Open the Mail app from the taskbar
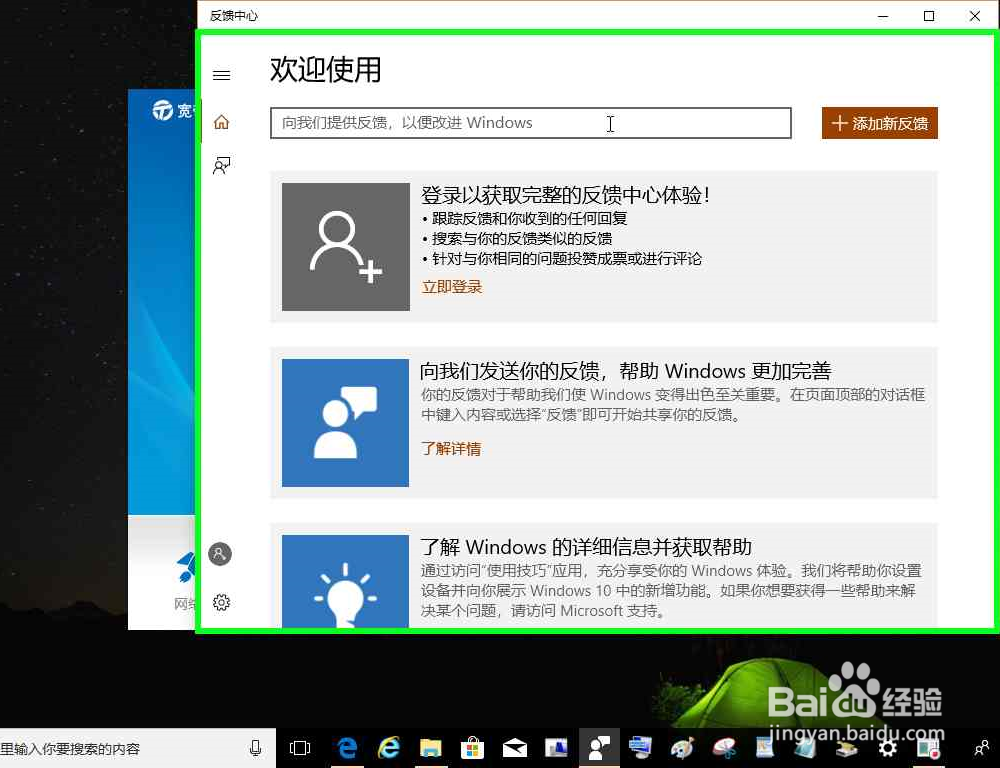The width and height of the screenshot is (1000, 768). pyautogui.click(x=514, y=747)
